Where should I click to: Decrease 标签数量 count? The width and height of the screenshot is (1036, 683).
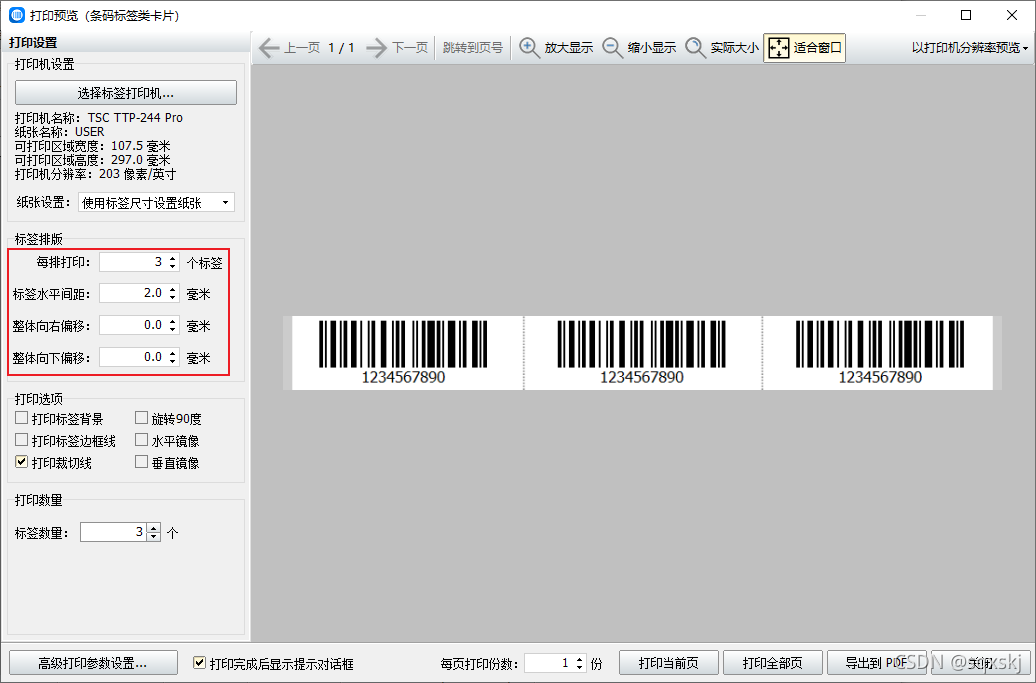click(154, 536)
